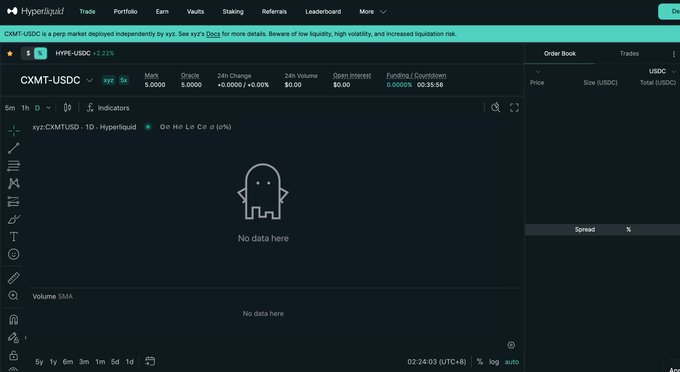Viewport: 680px width, 372px height.
Task: Open the Staking page
Action: (233, 12)
